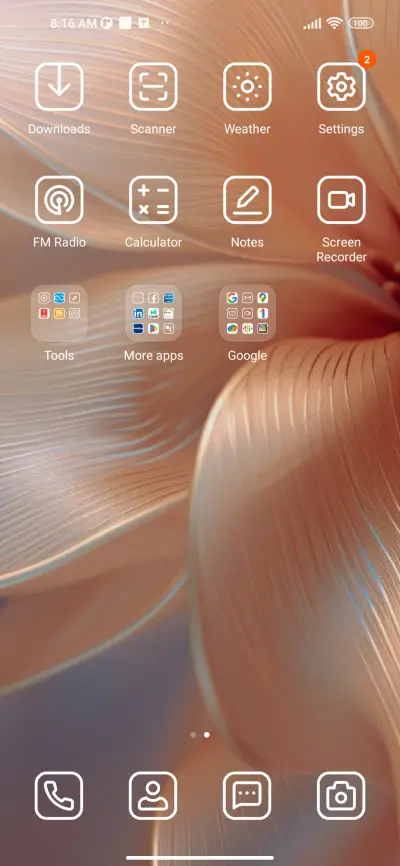Tap the "More apps" folder label
Screen dimensions: 400x866
coord(153,356)
